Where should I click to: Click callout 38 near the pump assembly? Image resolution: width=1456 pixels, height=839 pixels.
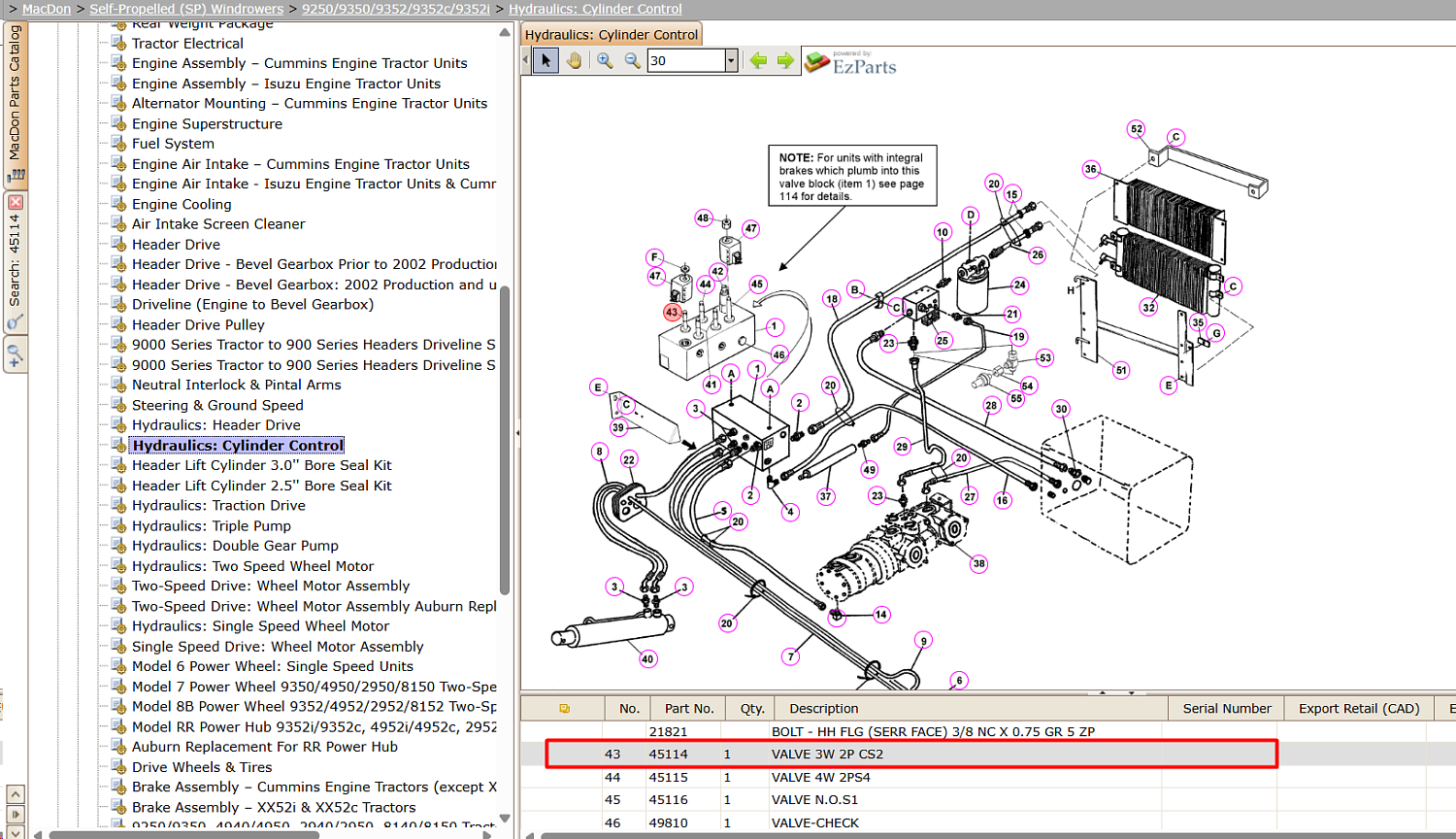tap(978, 563)
